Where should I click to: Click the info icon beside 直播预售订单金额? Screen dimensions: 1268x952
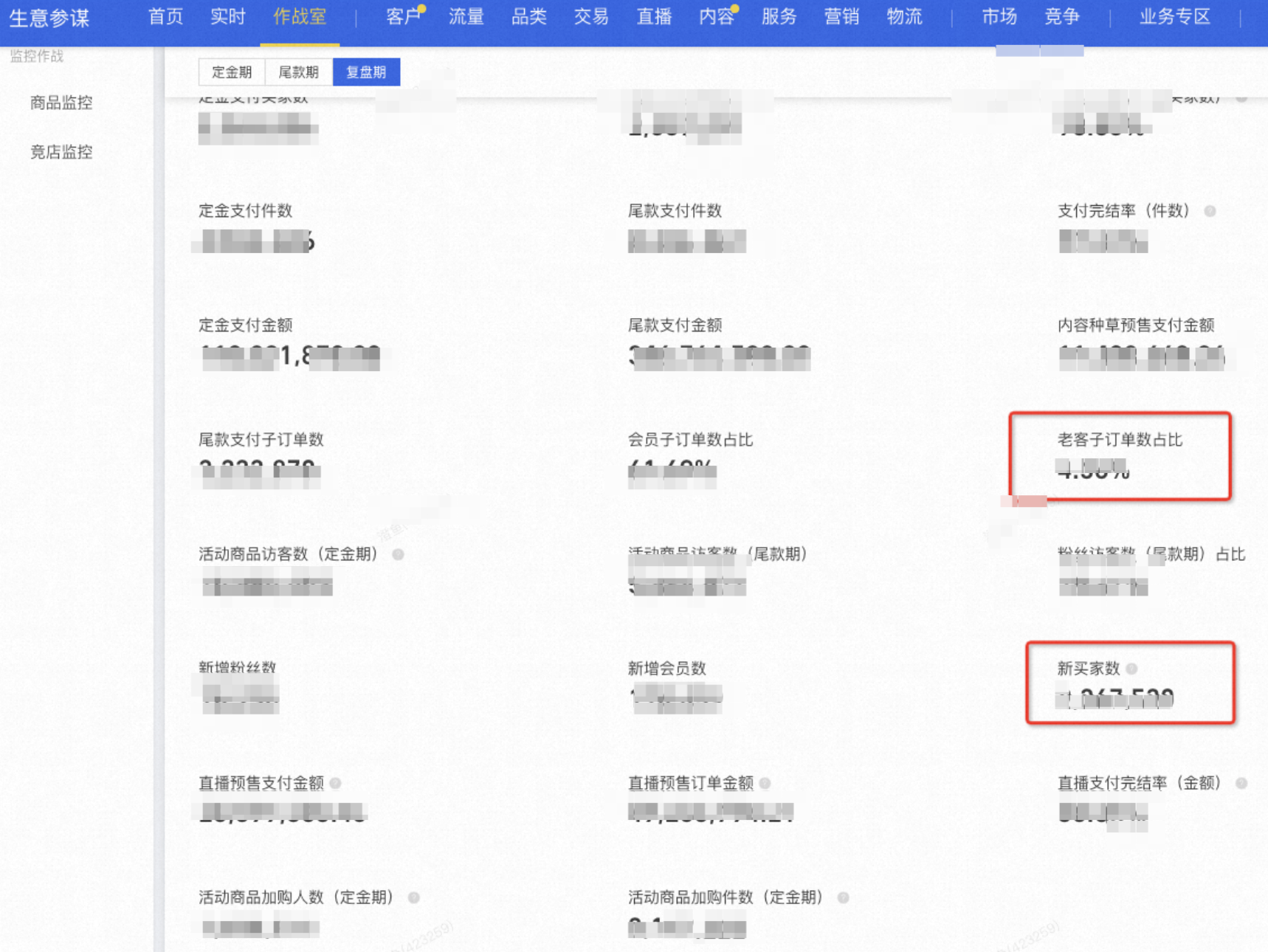(x=765, y=783)
